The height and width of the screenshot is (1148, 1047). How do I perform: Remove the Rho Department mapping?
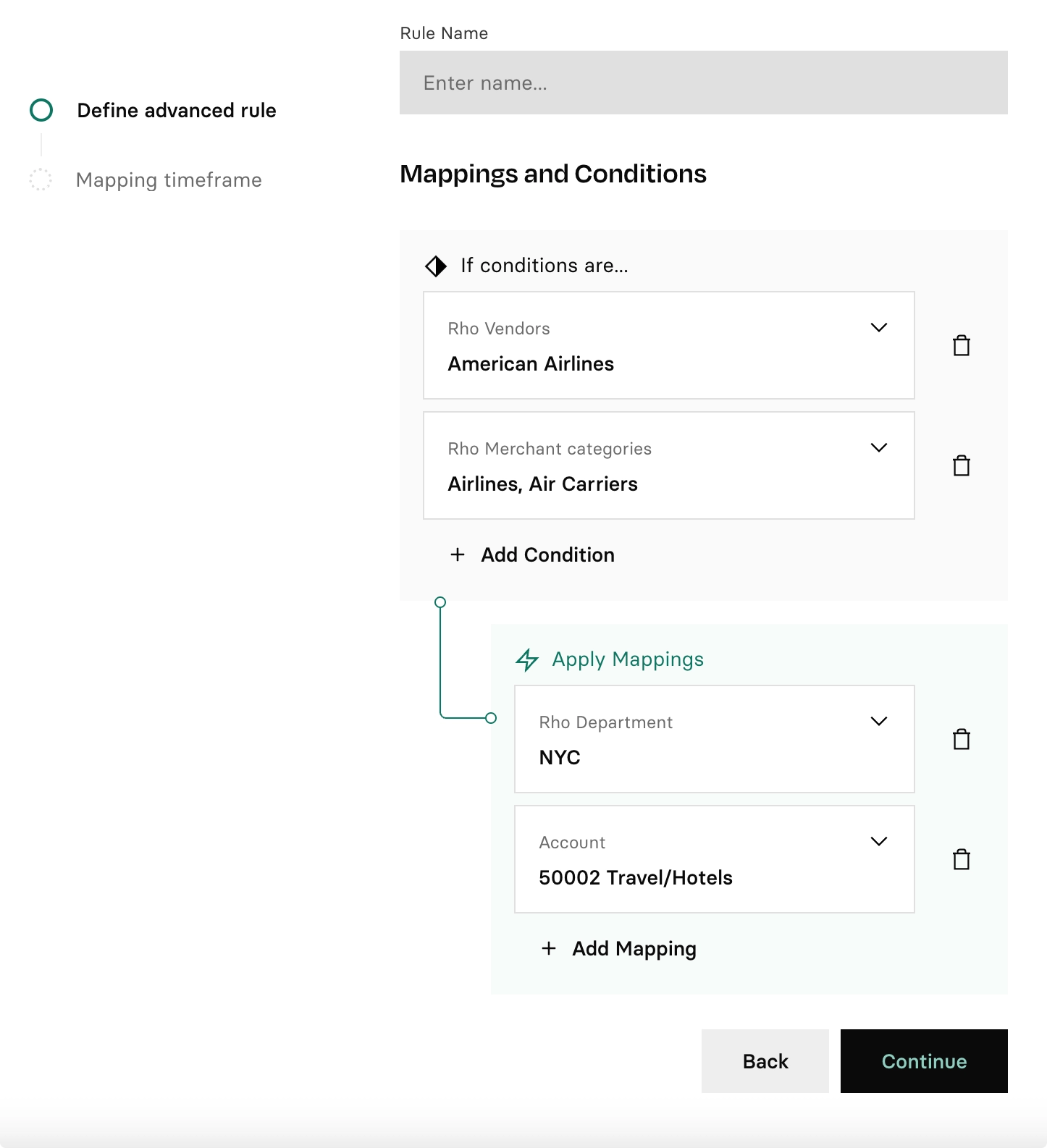click(961, 739)
